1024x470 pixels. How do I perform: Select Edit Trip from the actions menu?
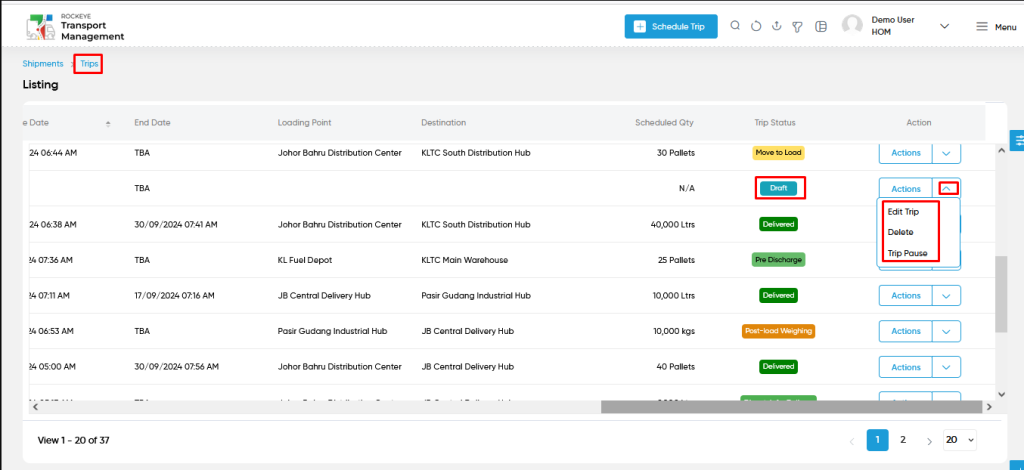(x=903, y=212)
